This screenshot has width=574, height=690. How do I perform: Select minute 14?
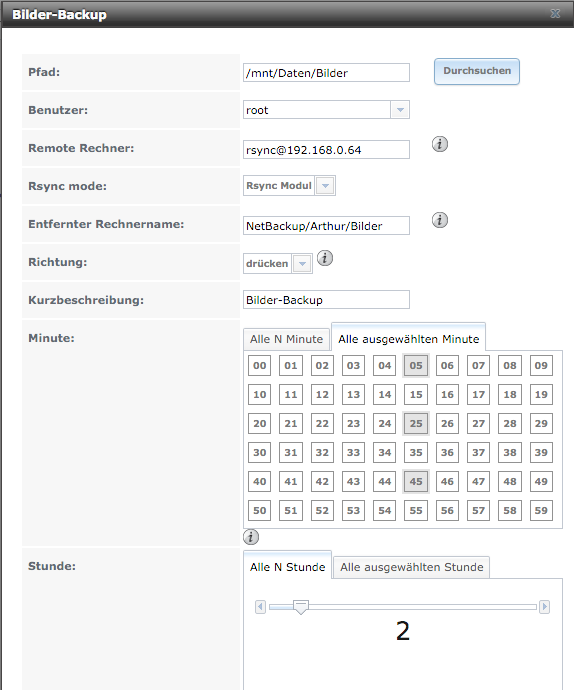coord(384,394)
